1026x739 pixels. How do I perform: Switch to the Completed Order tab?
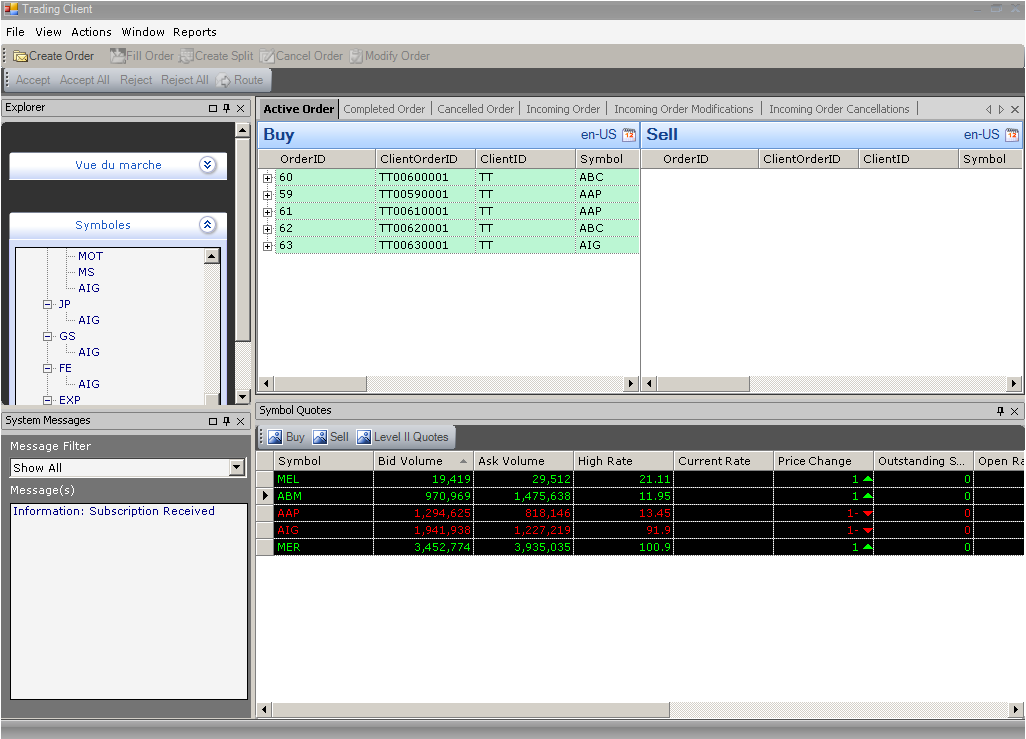point(384,109)
